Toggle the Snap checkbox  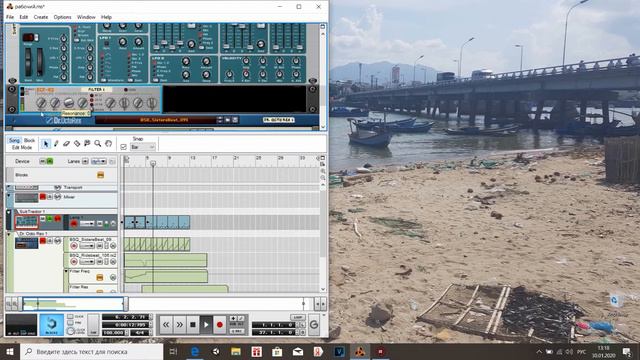click(x=124, y=147)
